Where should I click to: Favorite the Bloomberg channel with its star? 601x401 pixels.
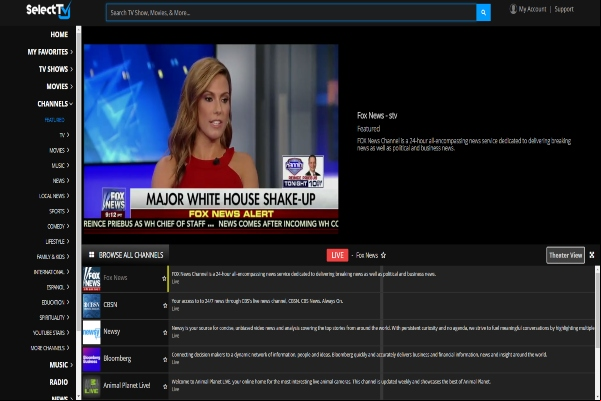[165, 359]
